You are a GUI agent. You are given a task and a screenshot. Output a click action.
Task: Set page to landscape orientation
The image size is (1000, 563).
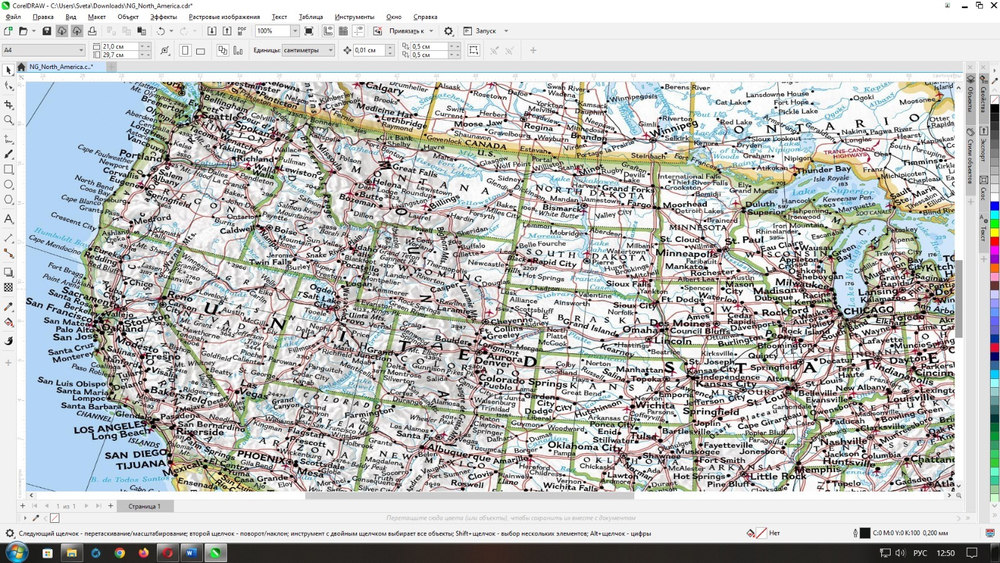click(x=200, y=50)
